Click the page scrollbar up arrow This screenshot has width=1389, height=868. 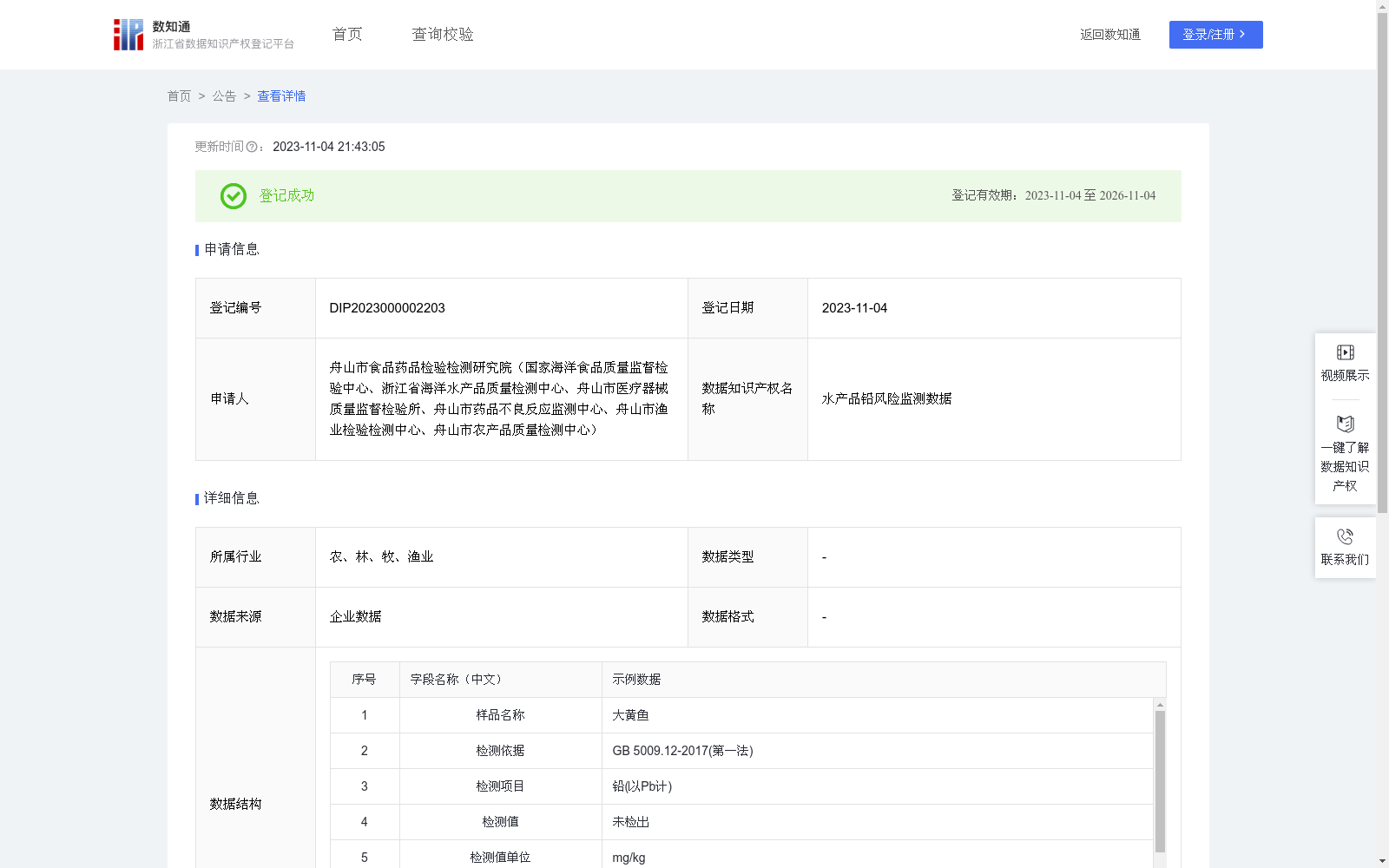(x=1382, y=6)
